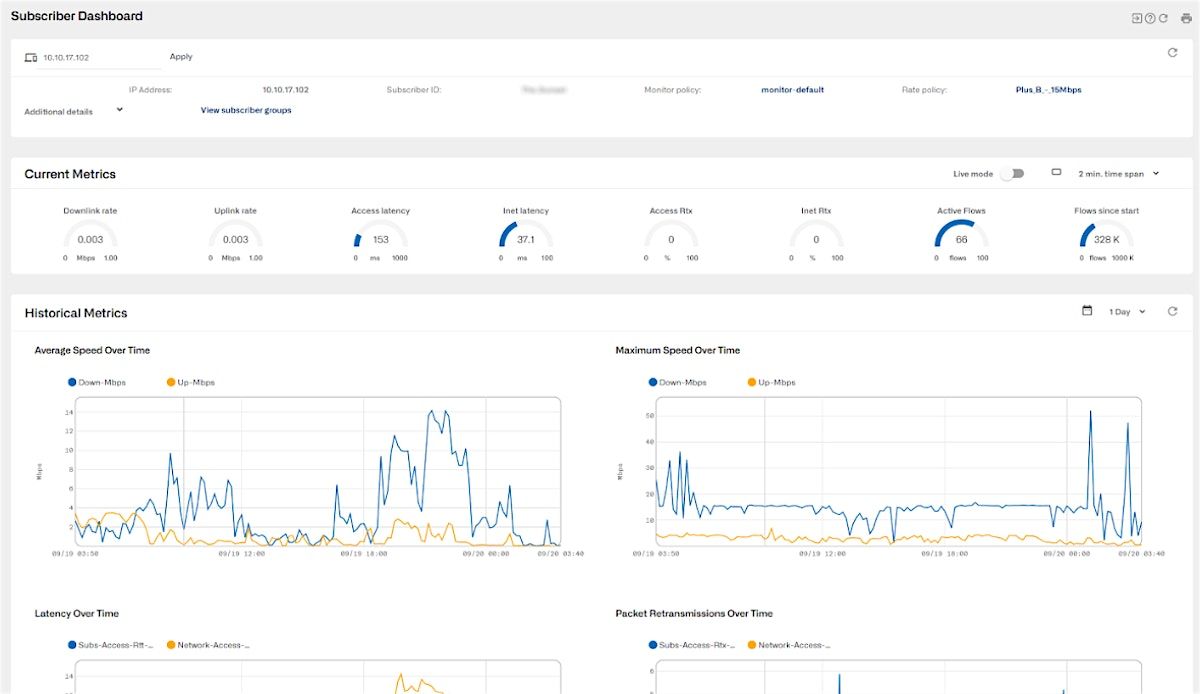Click the screen icon beside the time span
Viewport: 1200px width, 694px height.
[x=1056, y=172]
